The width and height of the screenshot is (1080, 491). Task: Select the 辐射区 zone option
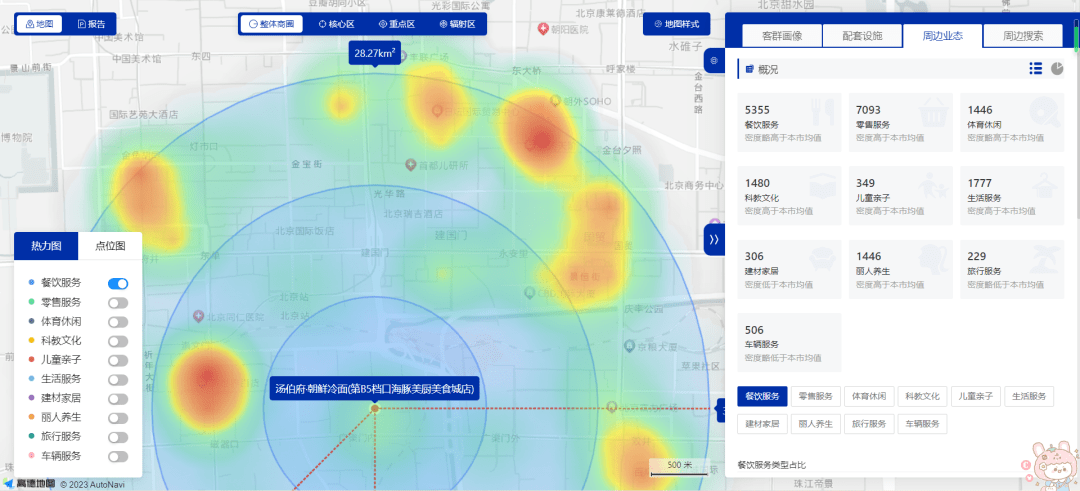click(x=457, y=24)
